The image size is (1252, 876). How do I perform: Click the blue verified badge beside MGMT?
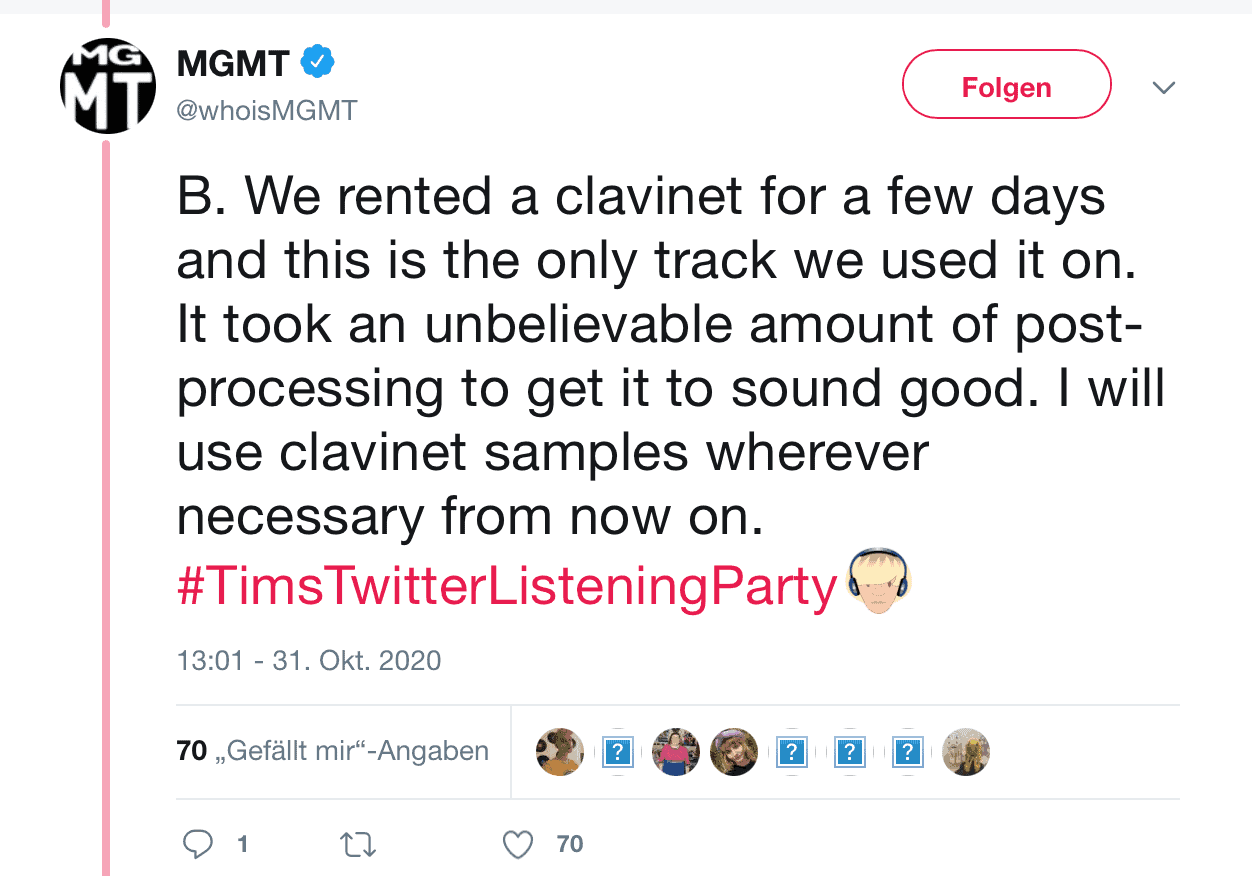click(318, 64)
